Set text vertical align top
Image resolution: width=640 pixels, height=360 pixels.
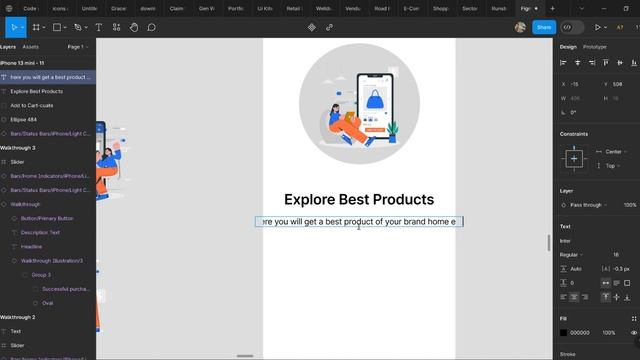(x=606, y=297)
